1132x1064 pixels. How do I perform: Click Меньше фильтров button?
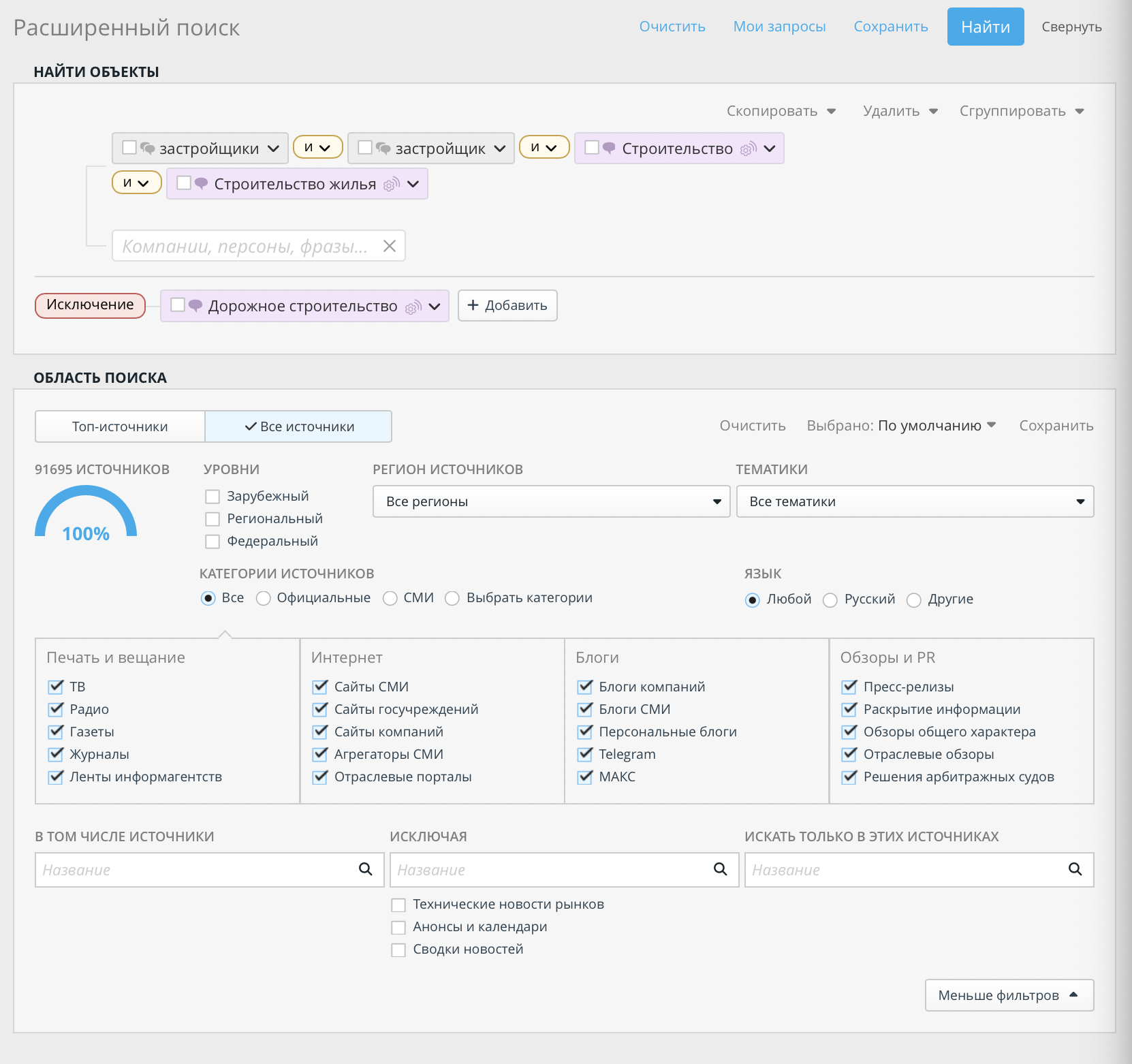pyautogui.click(x=1009, y=995)
